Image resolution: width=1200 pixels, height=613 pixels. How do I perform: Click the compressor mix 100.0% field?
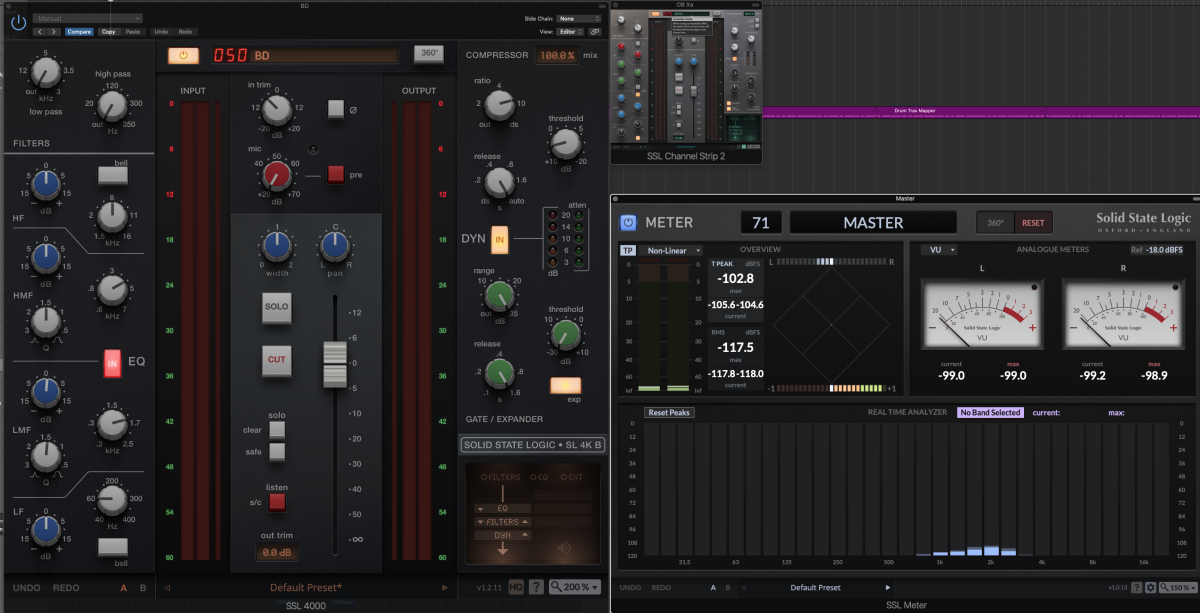coord(558,56)
